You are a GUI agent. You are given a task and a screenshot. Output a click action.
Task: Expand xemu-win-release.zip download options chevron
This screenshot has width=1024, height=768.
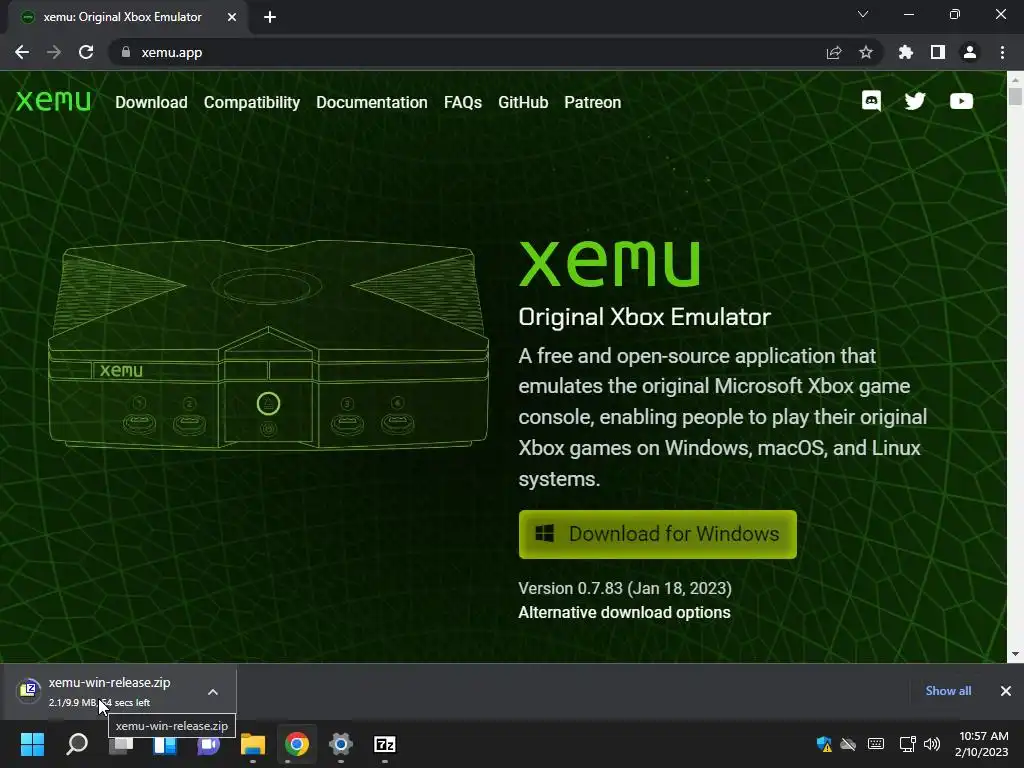[x=213, y=692]
